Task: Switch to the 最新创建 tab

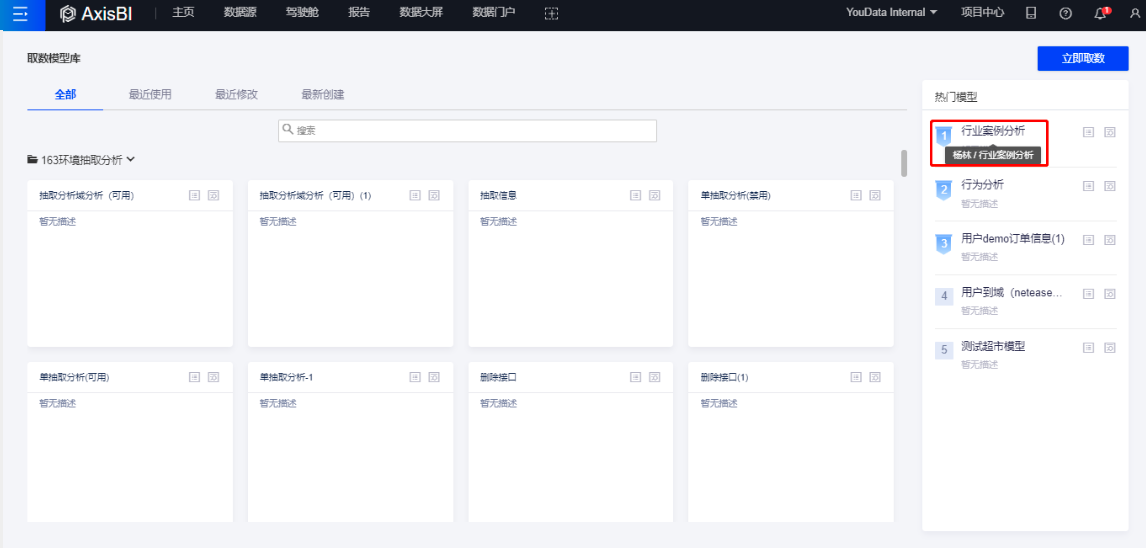Action: click(323, 94)
